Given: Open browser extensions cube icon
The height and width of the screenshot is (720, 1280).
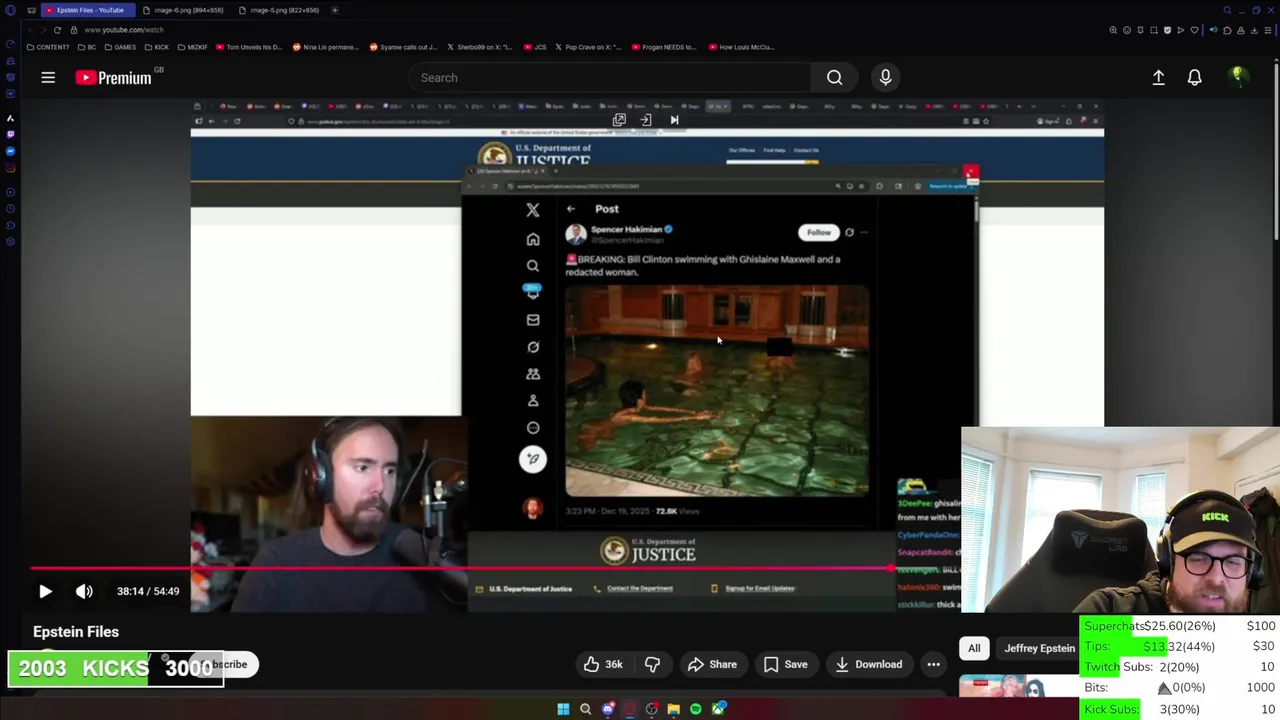Looking at the screenshot, I should coord(1228,30).
